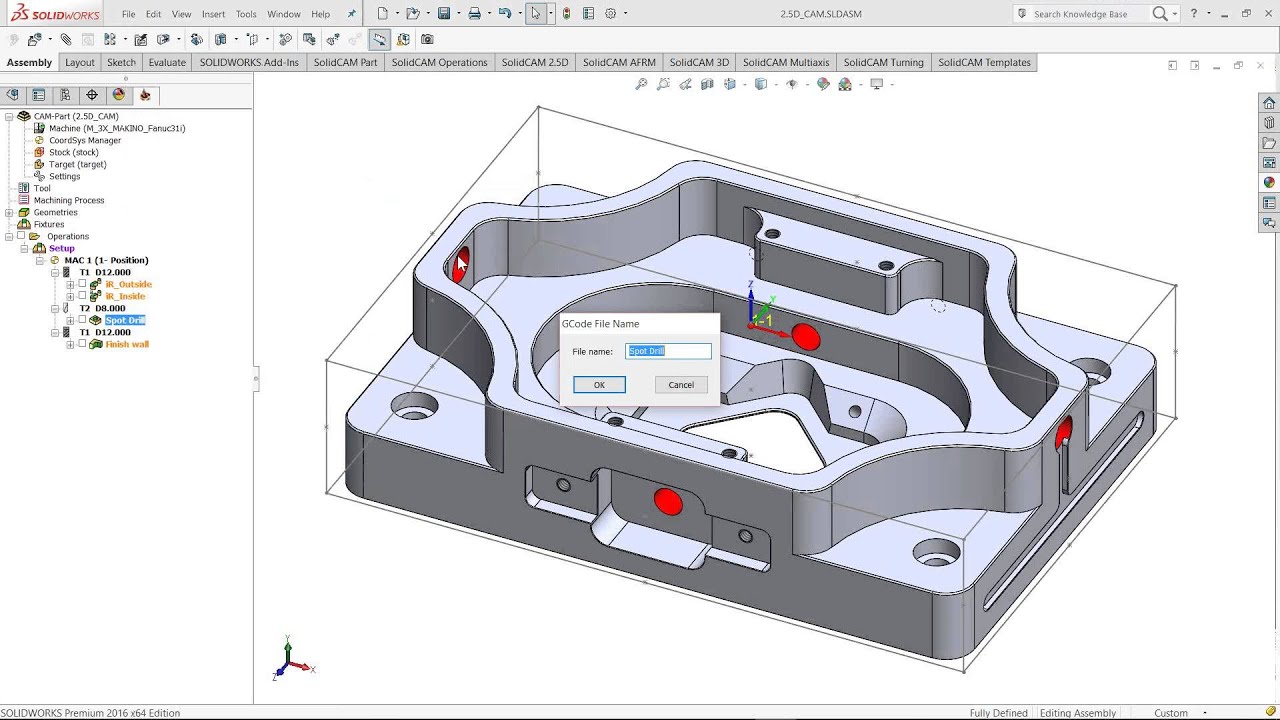Toggle the checkbox next to Finish wall

(x=82, y=343)
